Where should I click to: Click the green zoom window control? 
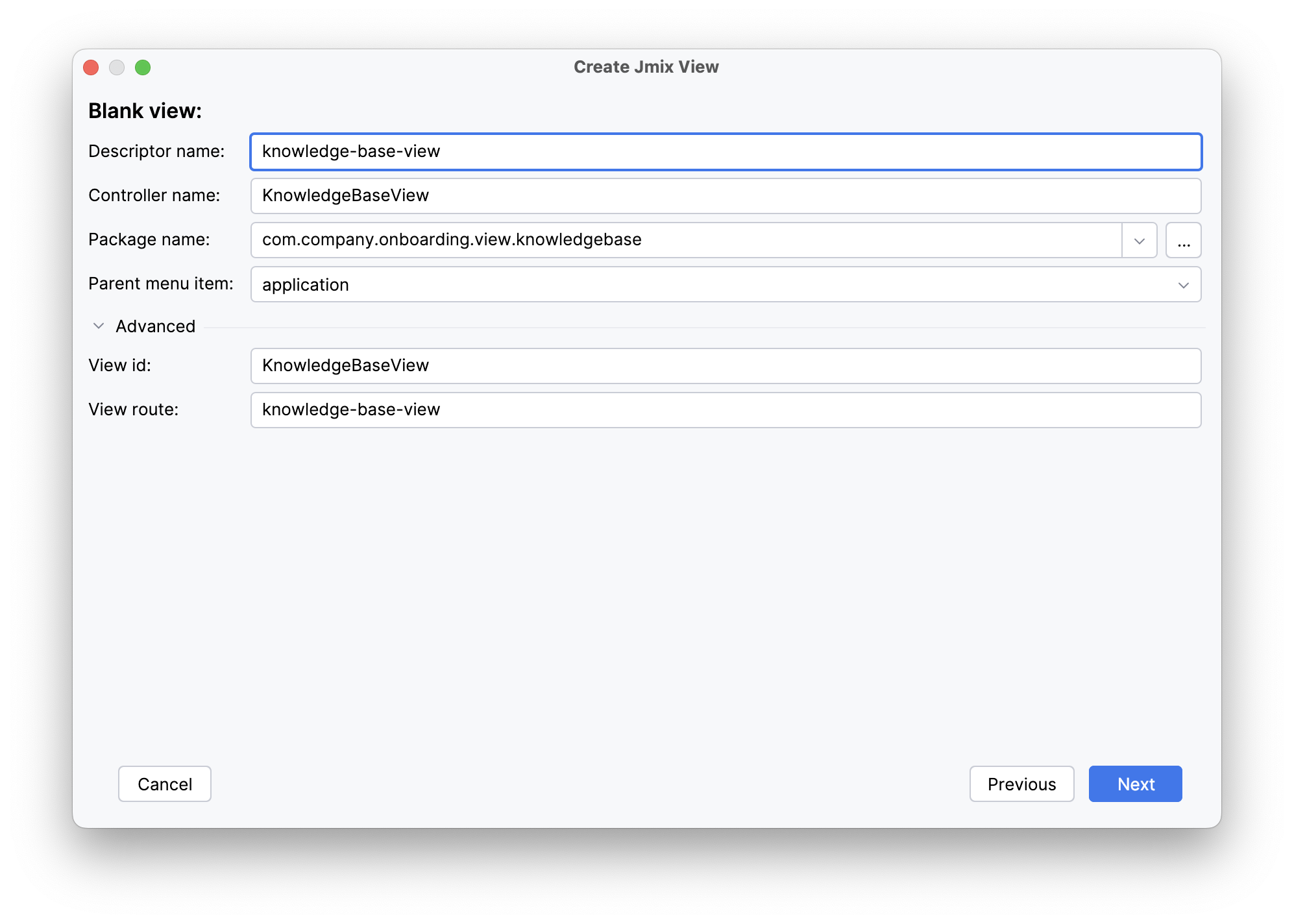pyautogui.click(x=143, y=67)
